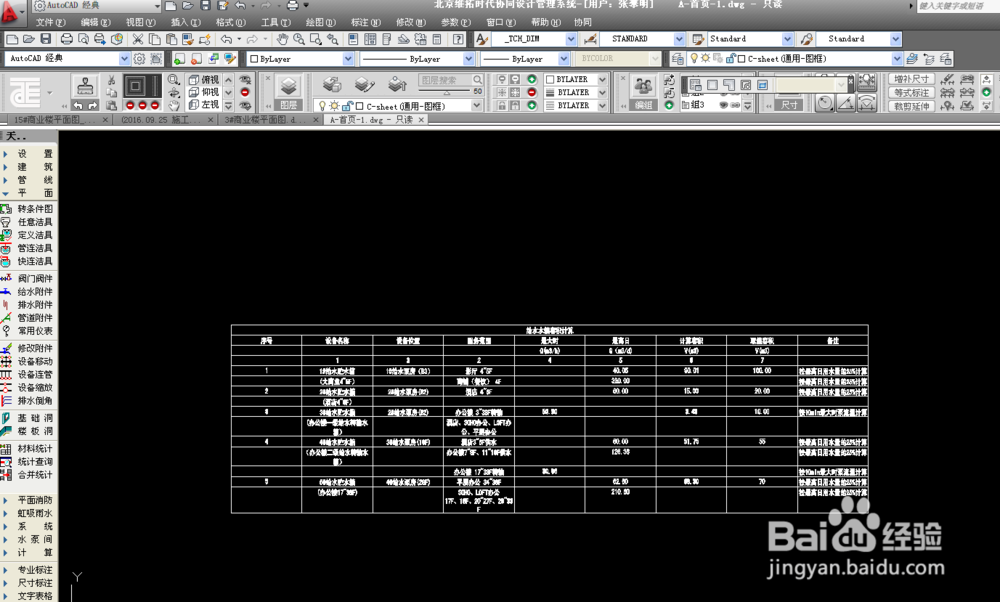
Task: Toggle lightbulb in top layer toolbar dropdown
Action: pos(695,58)
